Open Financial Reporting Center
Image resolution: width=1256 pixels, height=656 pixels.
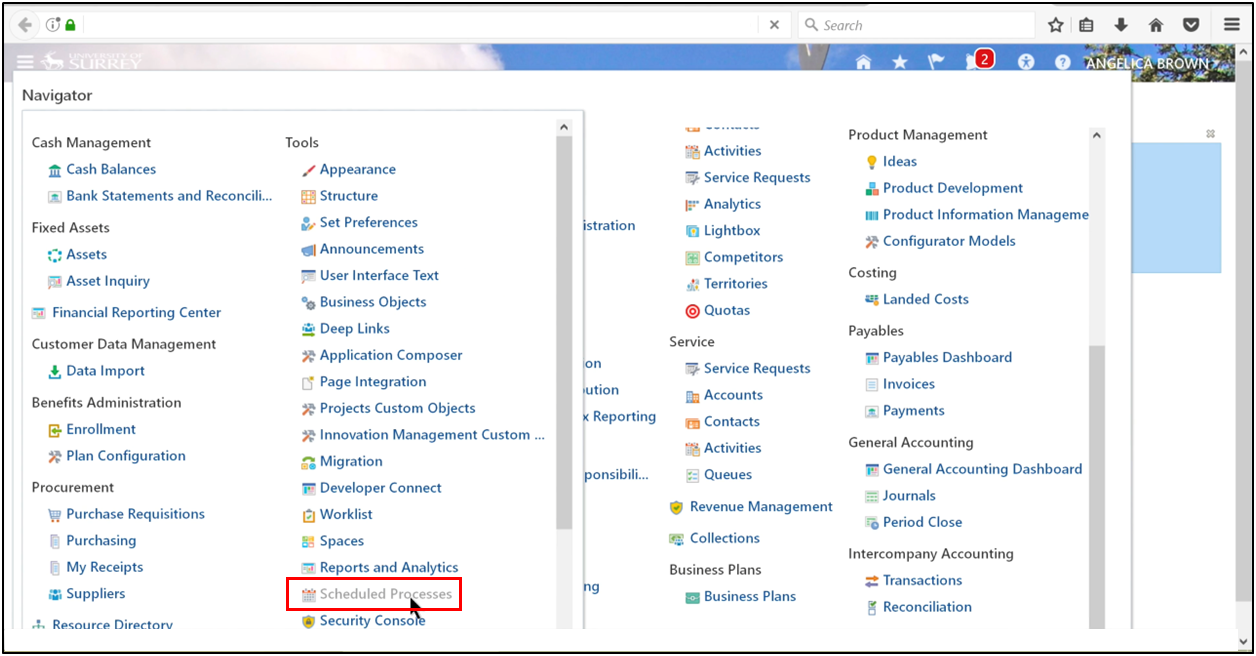pos(136,313)
